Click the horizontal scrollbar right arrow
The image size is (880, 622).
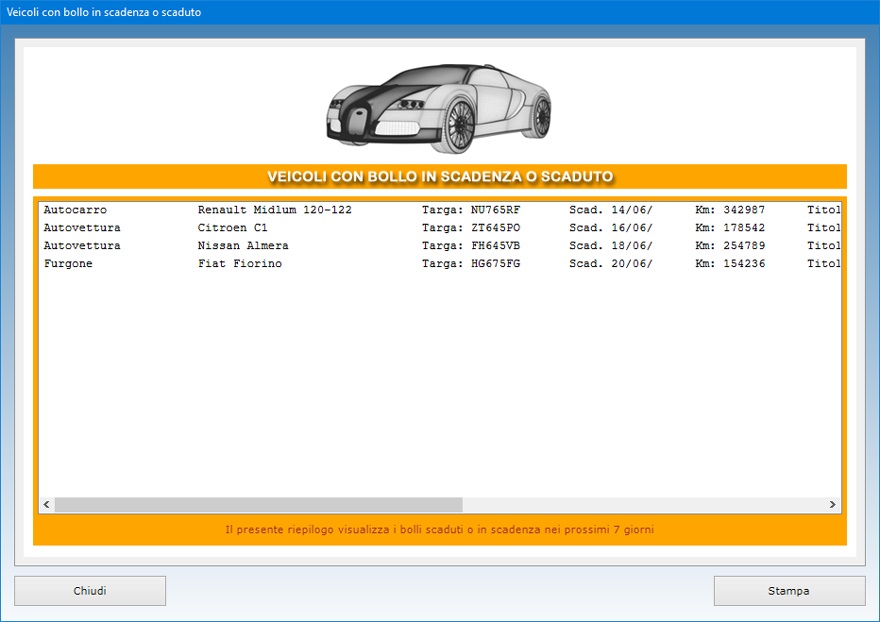coord(832,505)
